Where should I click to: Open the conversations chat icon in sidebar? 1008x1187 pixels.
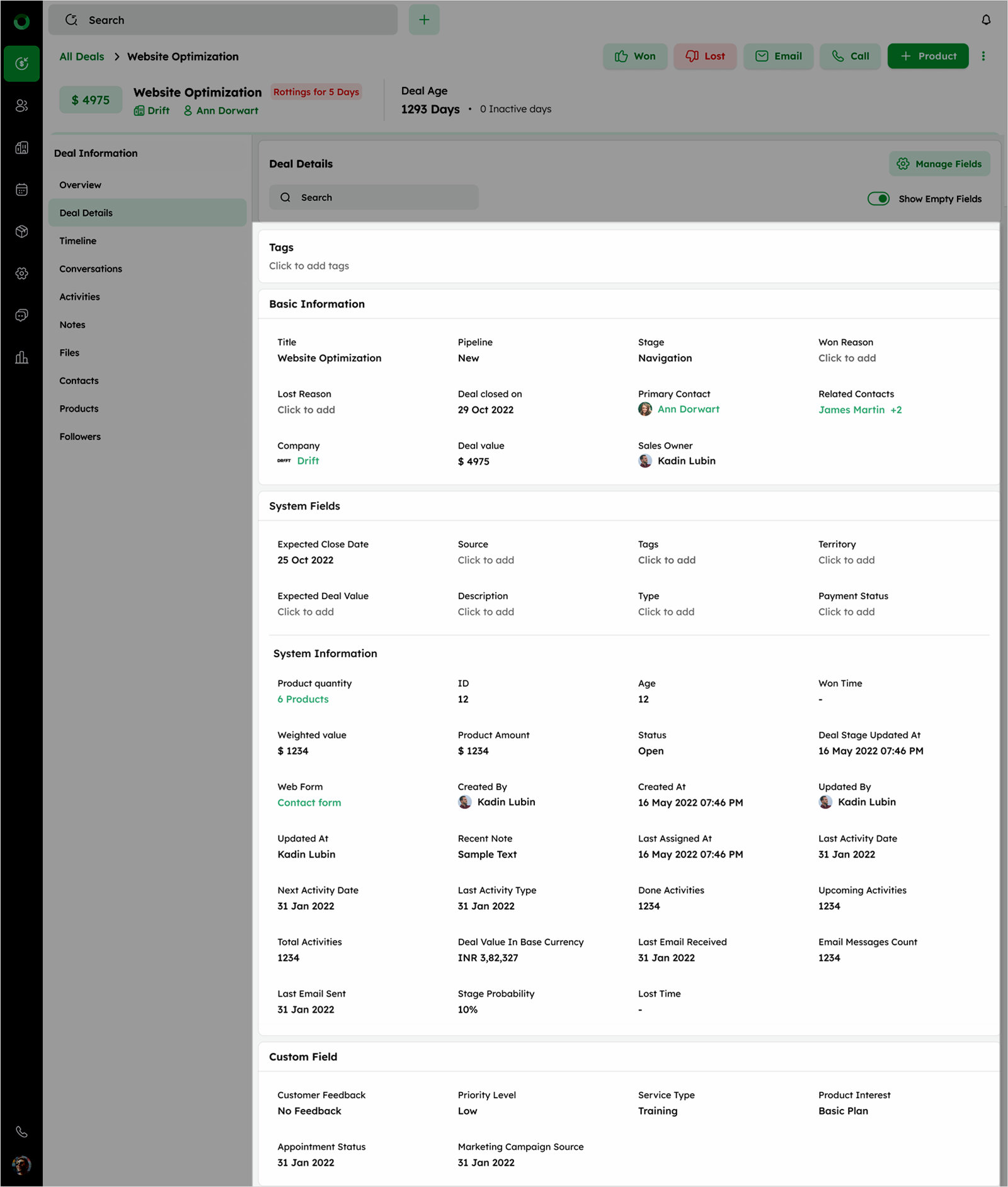tap(21, 316)
